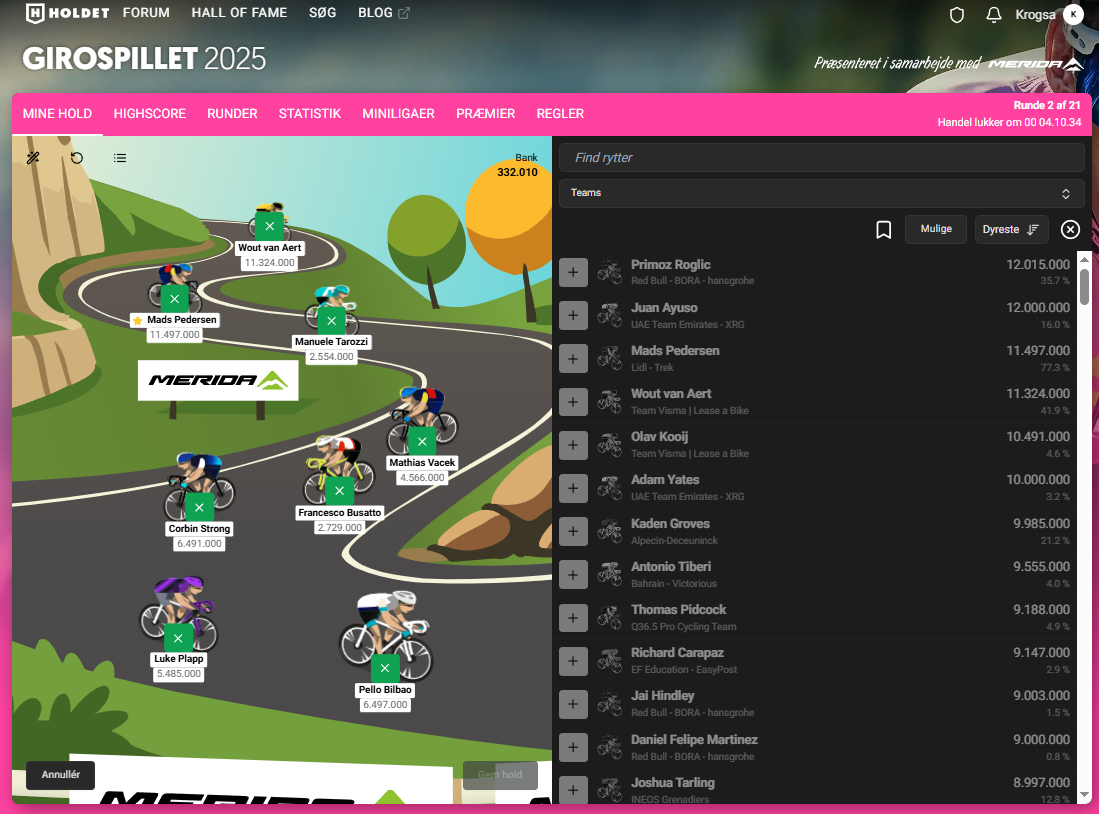Toggle the bookmark filter icon
Viewport: 1099px width, 814px height.
click(883, 229)
